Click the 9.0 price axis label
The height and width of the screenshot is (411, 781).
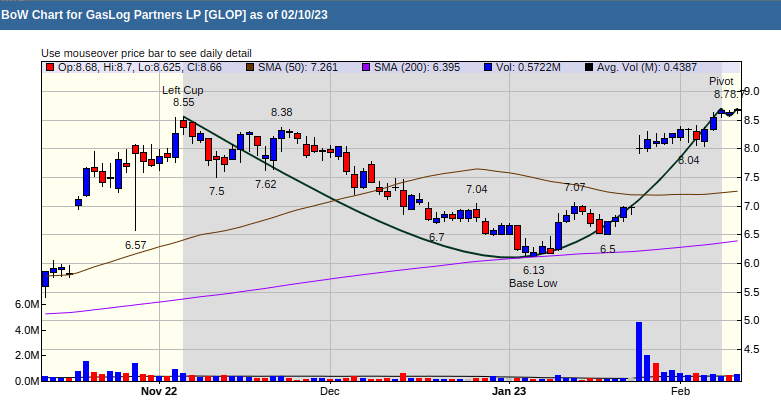(751, 91)
